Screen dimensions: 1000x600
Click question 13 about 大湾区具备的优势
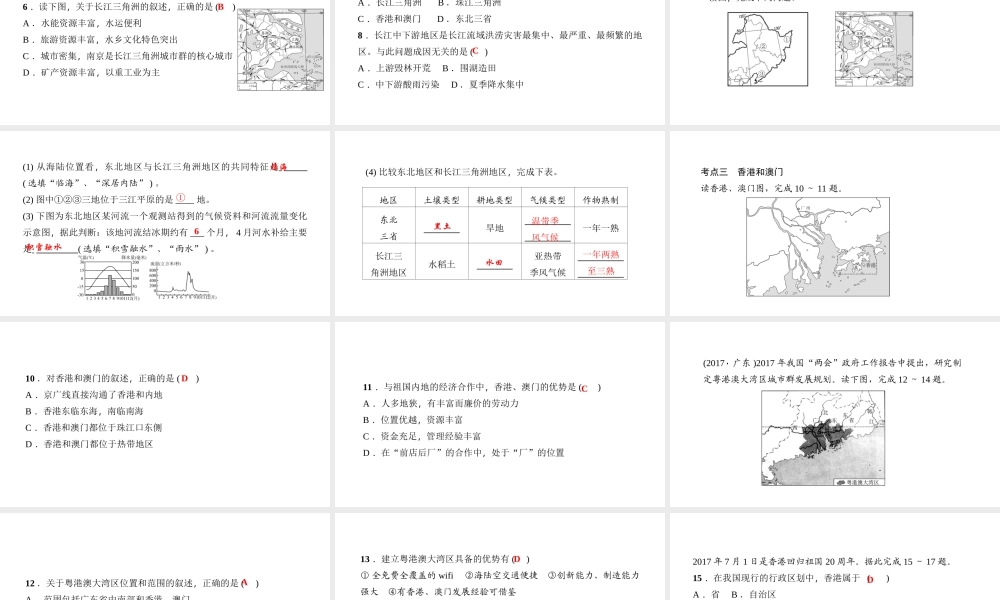445,559
